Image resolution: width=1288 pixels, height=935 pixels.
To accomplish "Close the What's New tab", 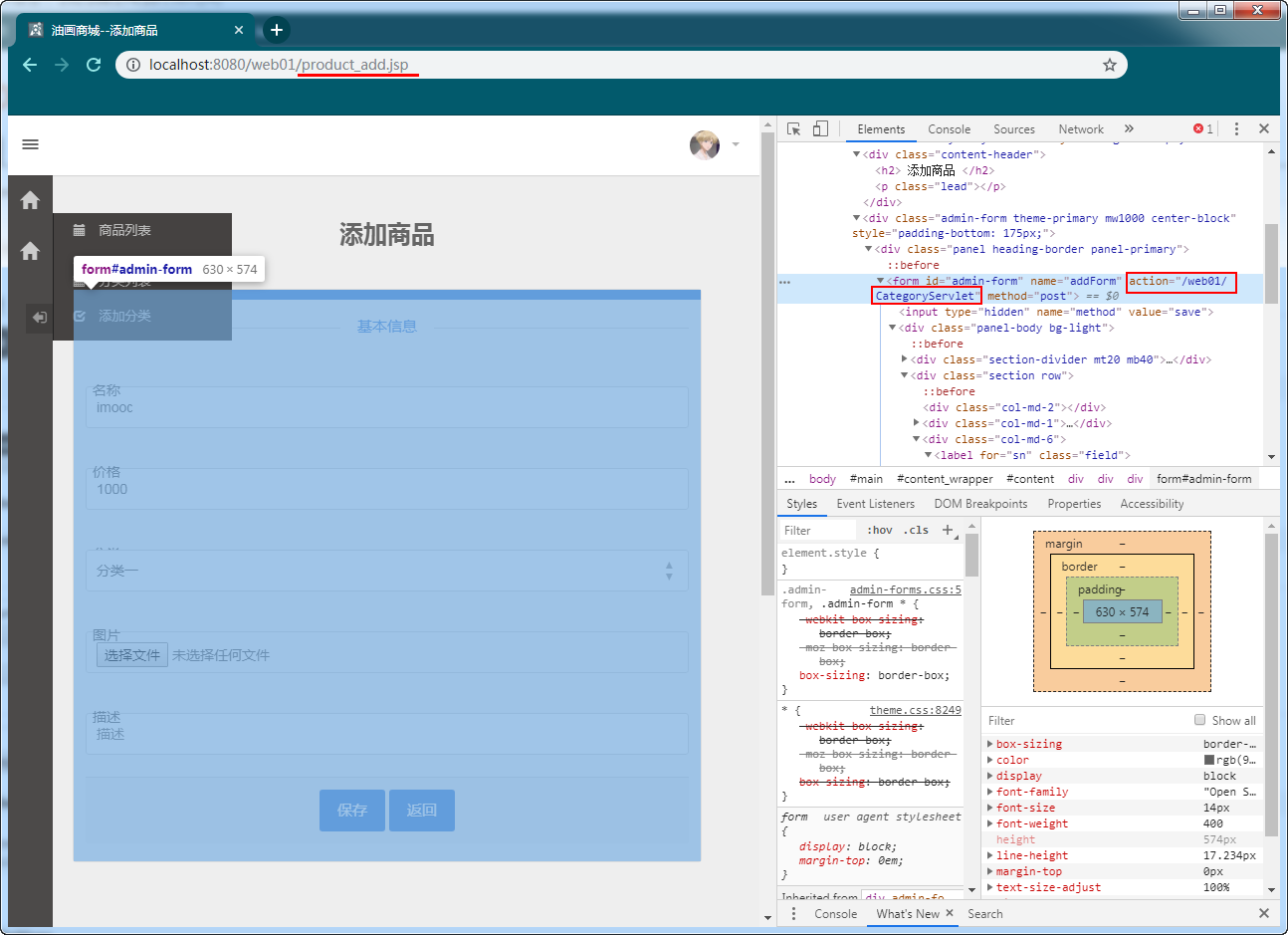I will point(950,913).
